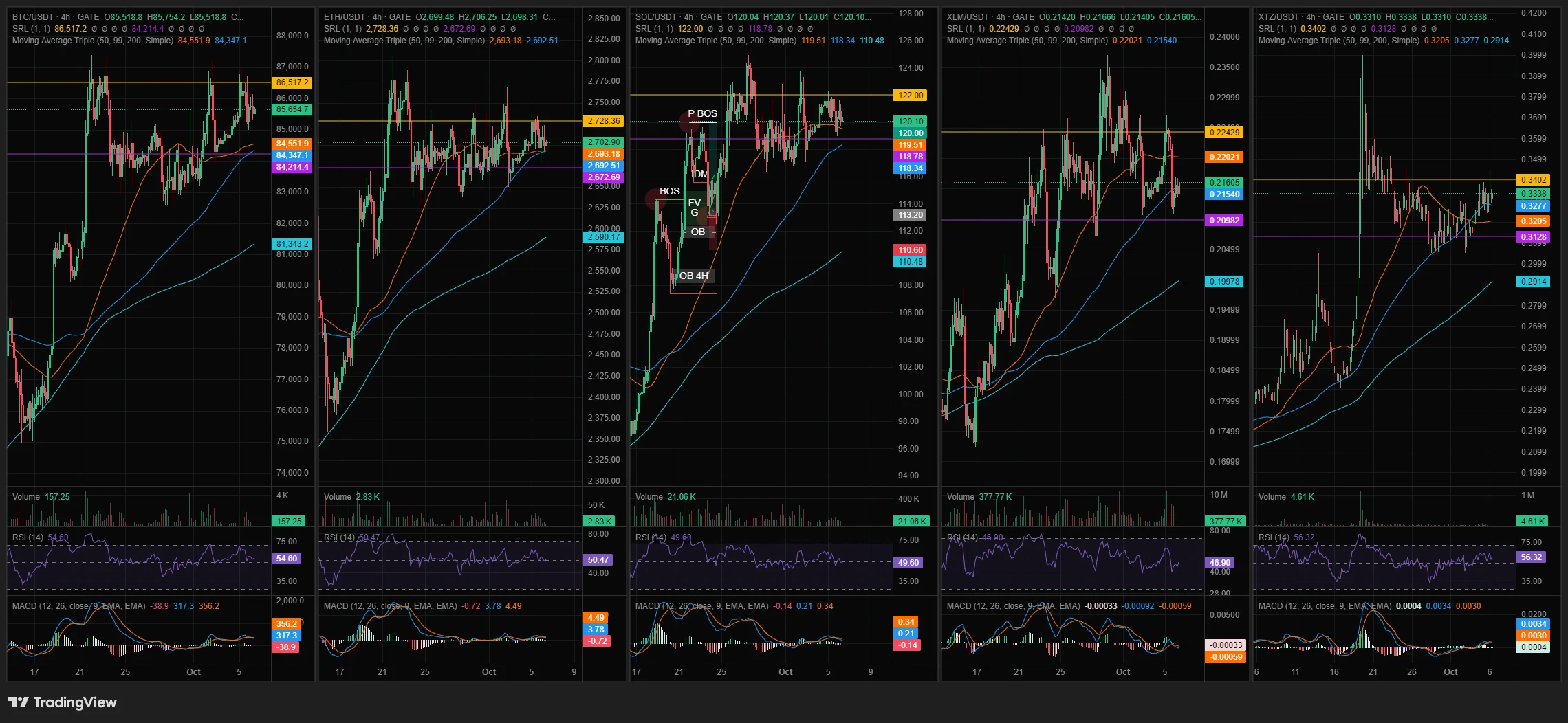Click the Oct date on BTC time axis
1568x723 pixels.
tap(193, 672)
